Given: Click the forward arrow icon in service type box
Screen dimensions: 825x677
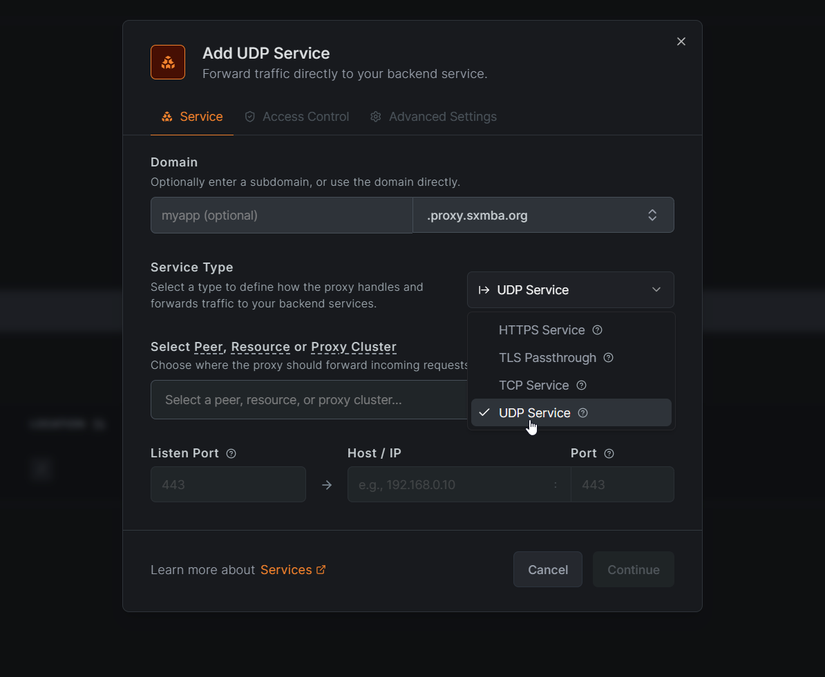Looking at the screenshot, I should click(484, 290).
